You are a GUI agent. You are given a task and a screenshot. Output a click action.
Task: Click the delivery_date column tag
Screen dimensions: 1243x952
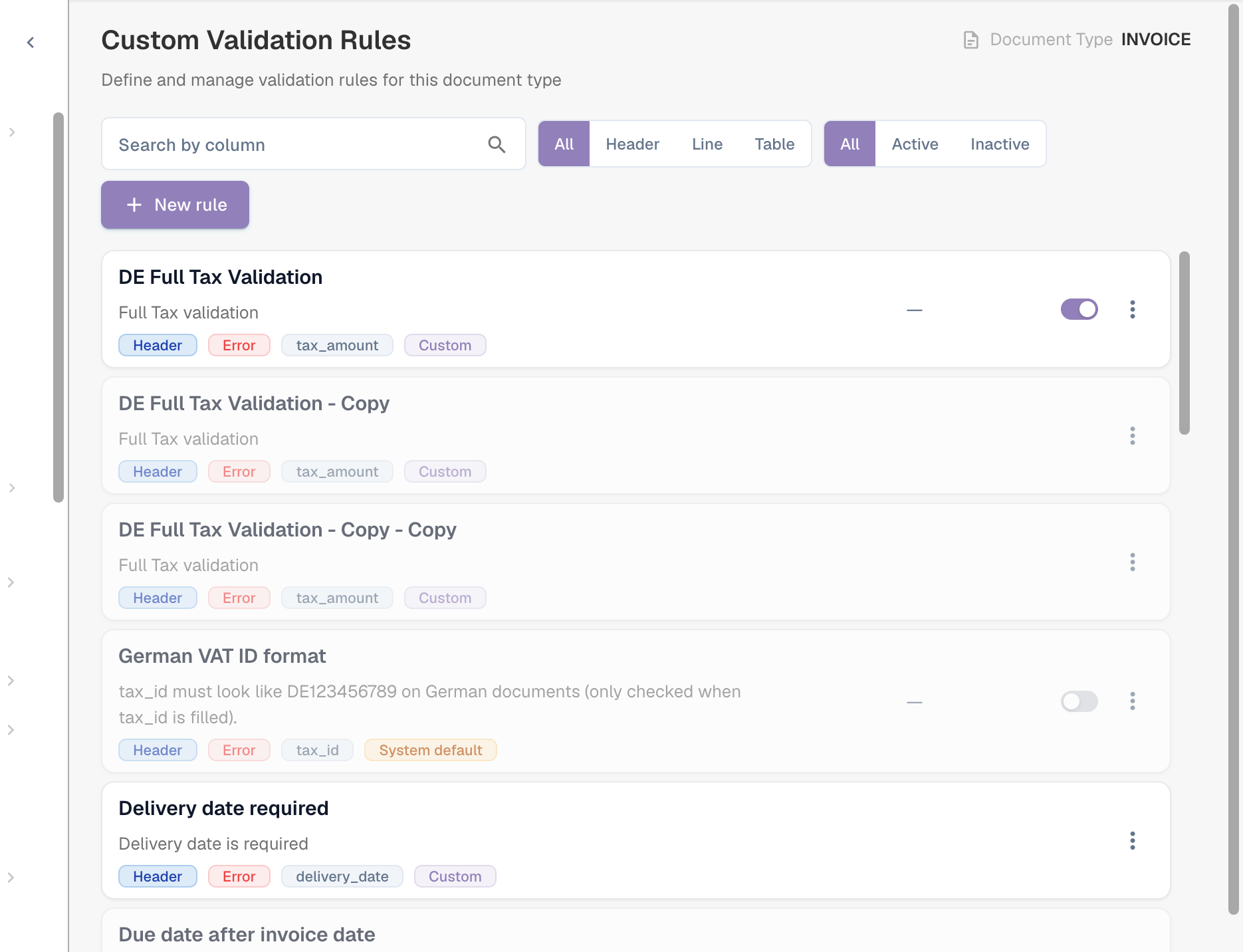point(342,876)
